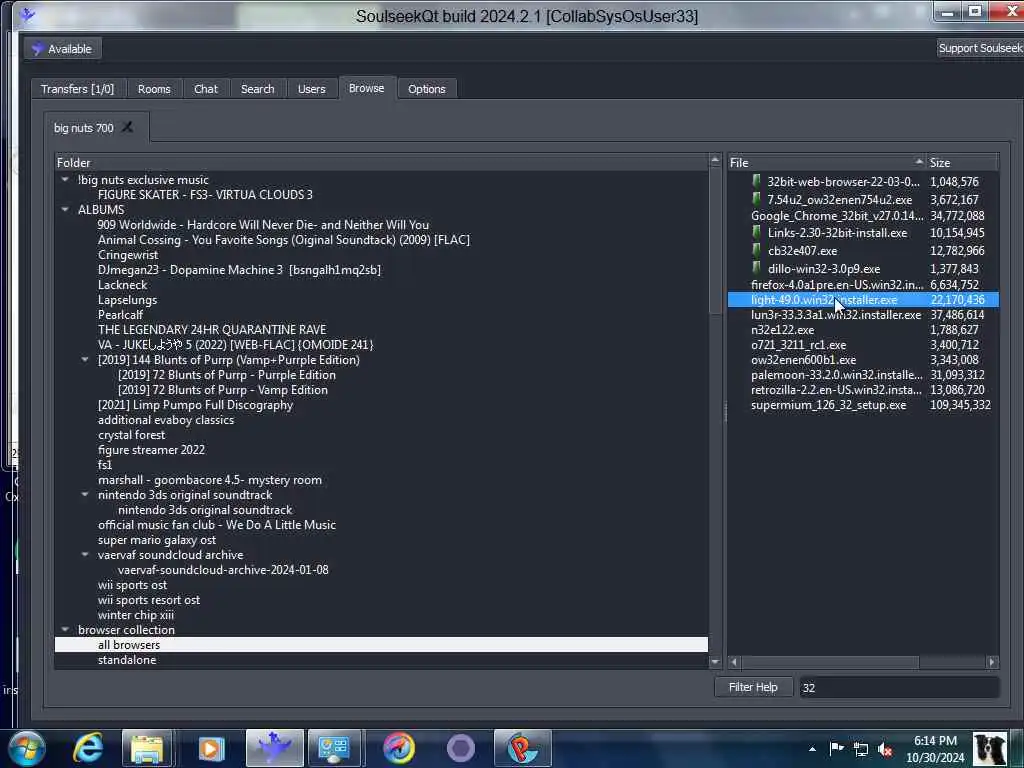Click the Soulseek bird icon in title bar
This screenshot has height=768, width=1024.
click(x=27, y=14)
